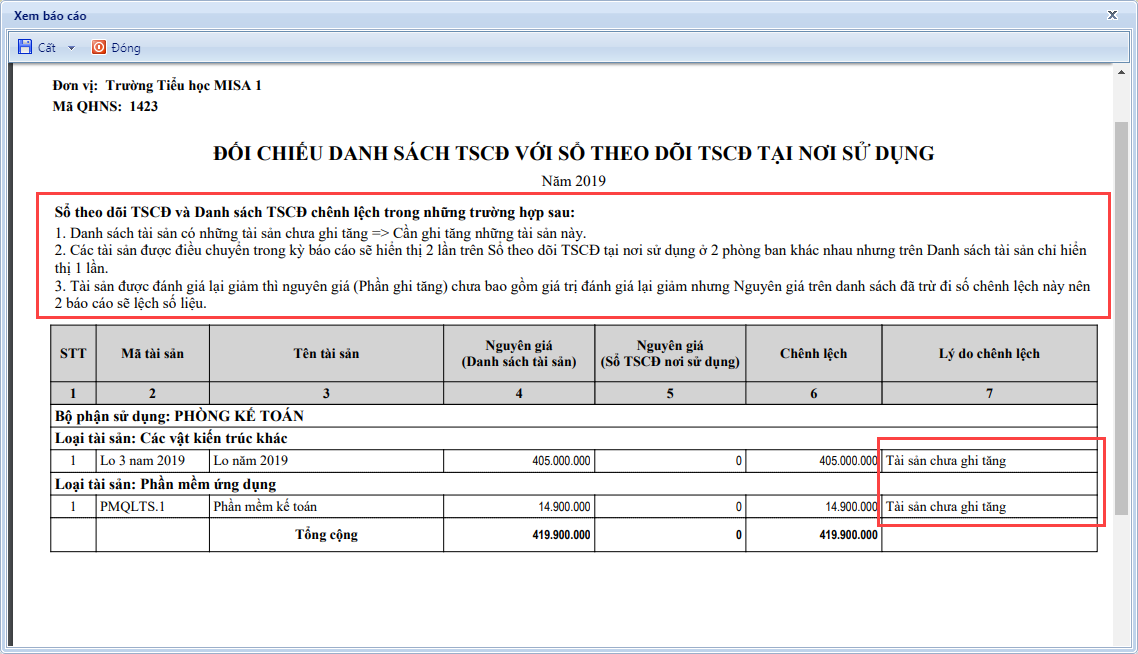This screenshot has height=654, width=1138.
Task: Click the 419.900.000 total under Chênh lệch
Action: coord(848,535)
